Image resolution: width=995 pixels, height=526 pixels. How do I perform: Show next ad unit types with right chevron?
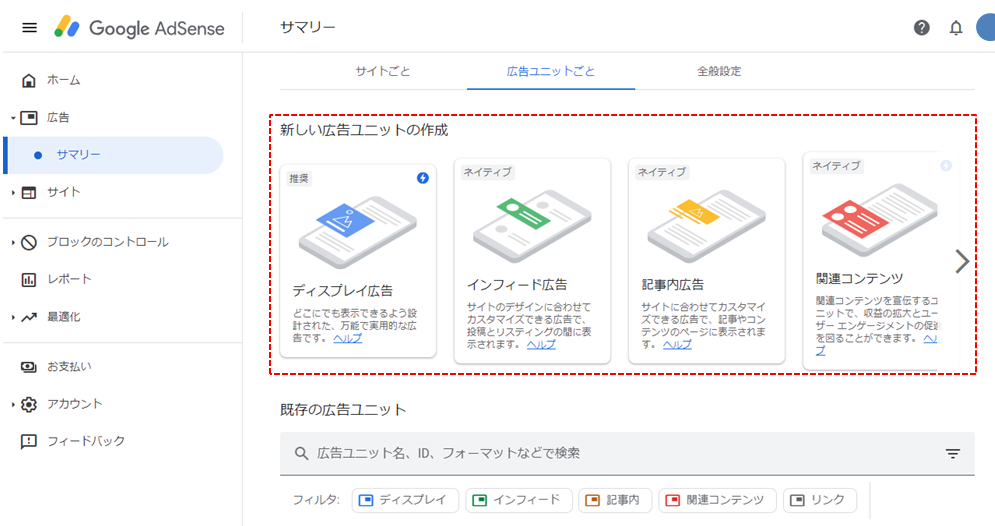[x=962, y=261]
